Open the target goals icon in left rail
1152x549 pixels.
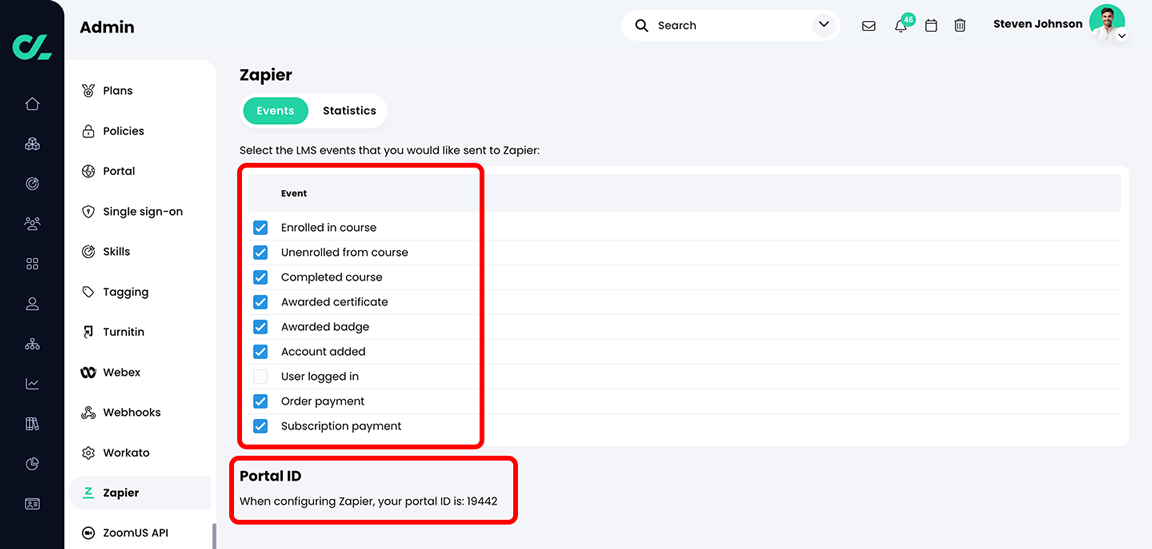click(x=32, y=184)
